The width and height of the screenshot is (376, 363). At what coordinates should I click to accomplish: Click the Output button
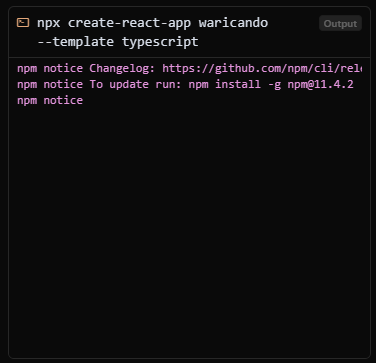coord(340,24)
